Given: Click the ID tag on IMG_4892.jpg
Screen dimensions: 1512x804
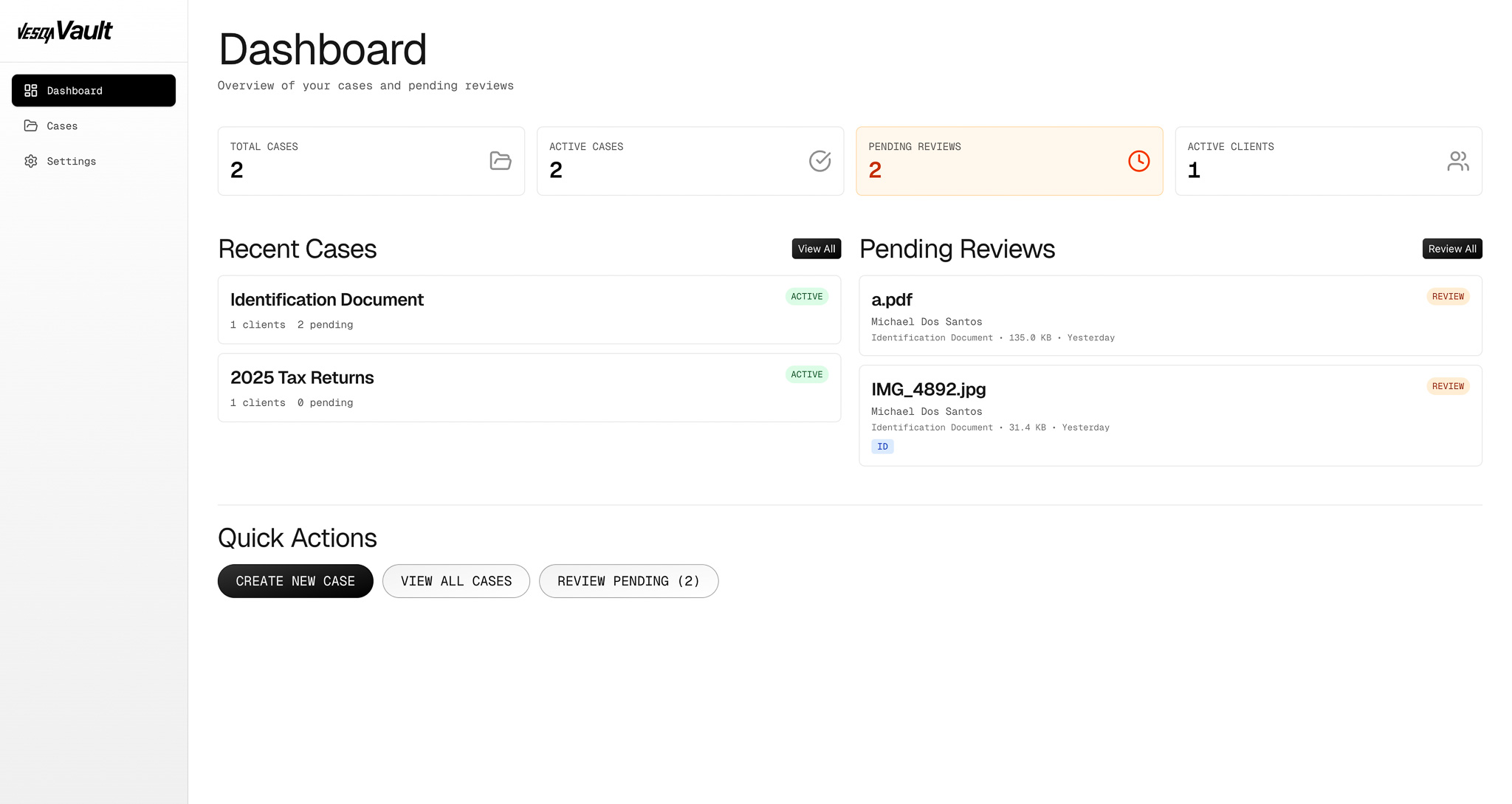Looking at the screenshot, I should pos(882,447).
